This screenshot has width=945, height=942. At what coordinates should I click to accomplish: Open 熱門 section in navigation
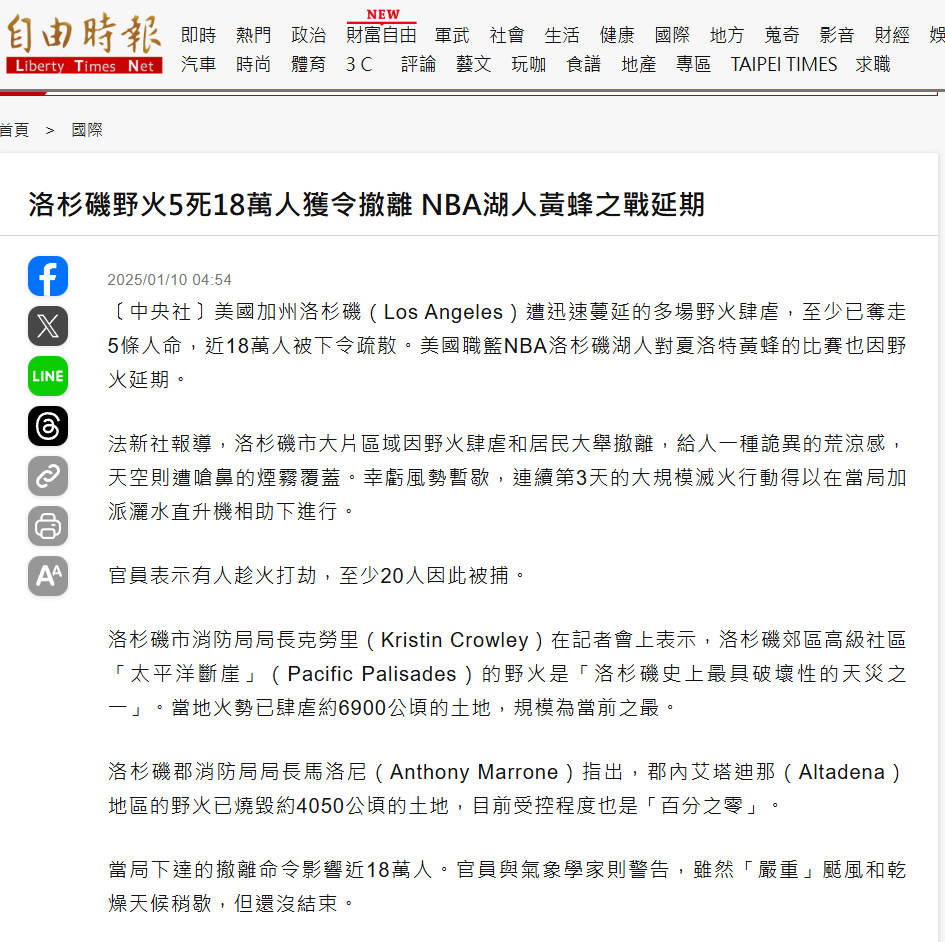point(253,35)
